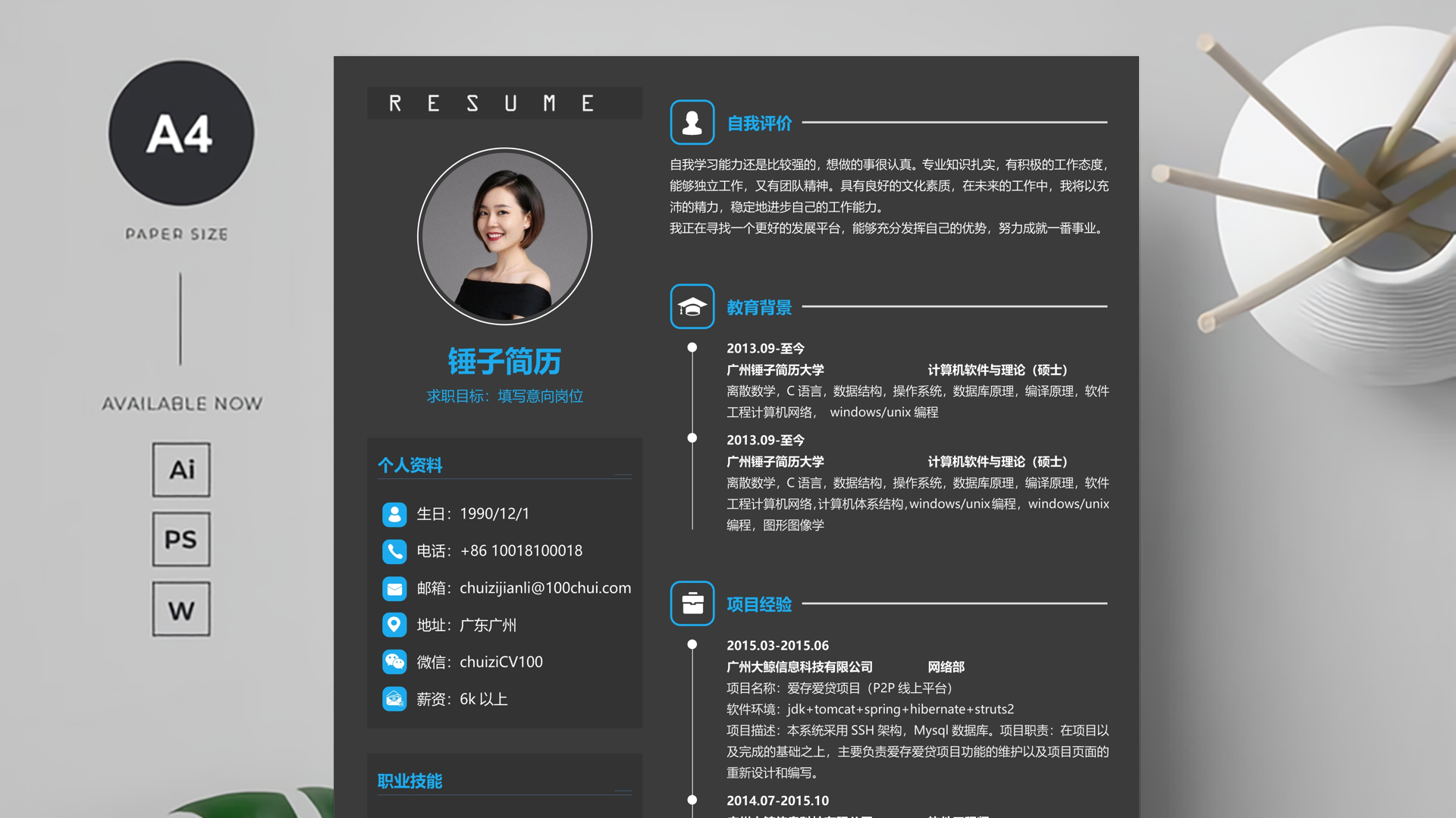
Task: Click the 自我评价 section title
Action: (x=759, y=124)
